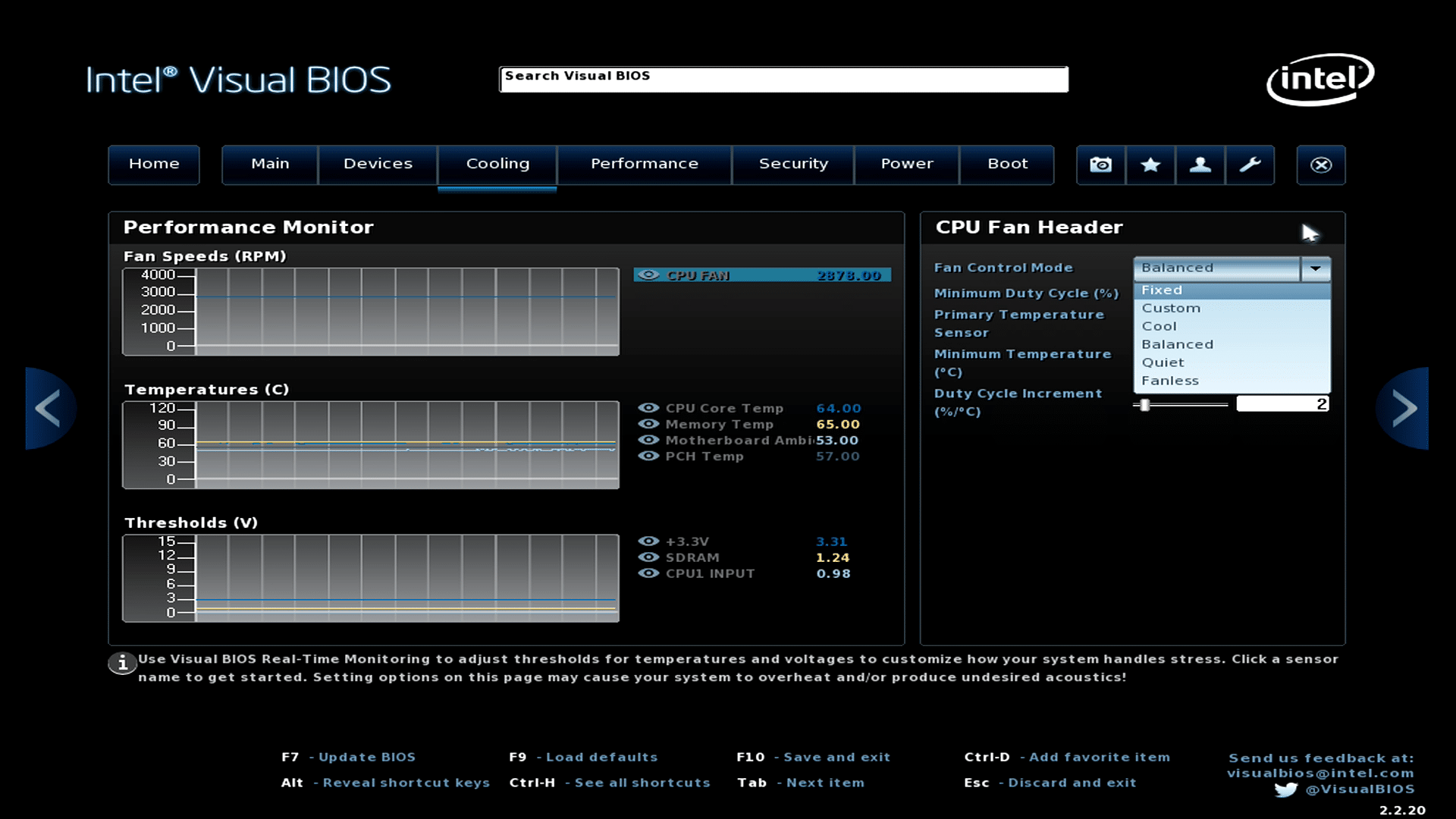Select Quiet fan control mode
Image resolution: width=1456 pixels, height=819 pixels.
[1232, 362]
